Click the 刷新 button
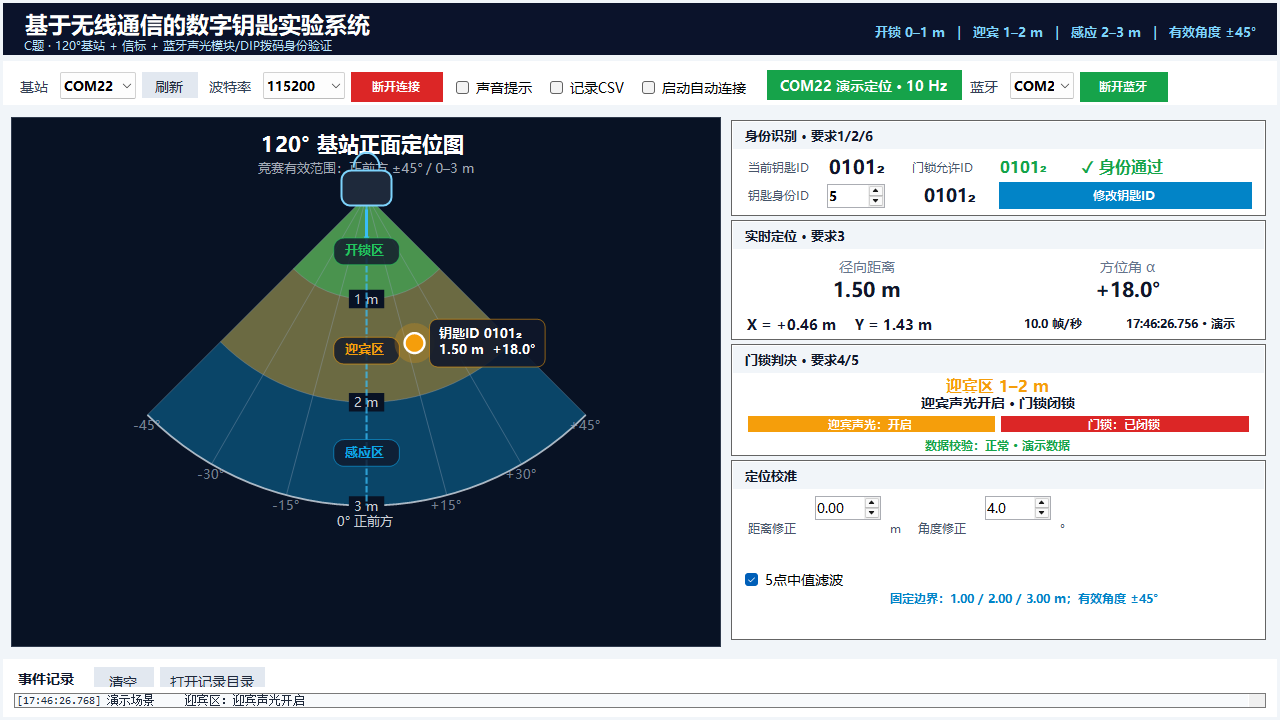1280x720 pixels. [169, 87]
